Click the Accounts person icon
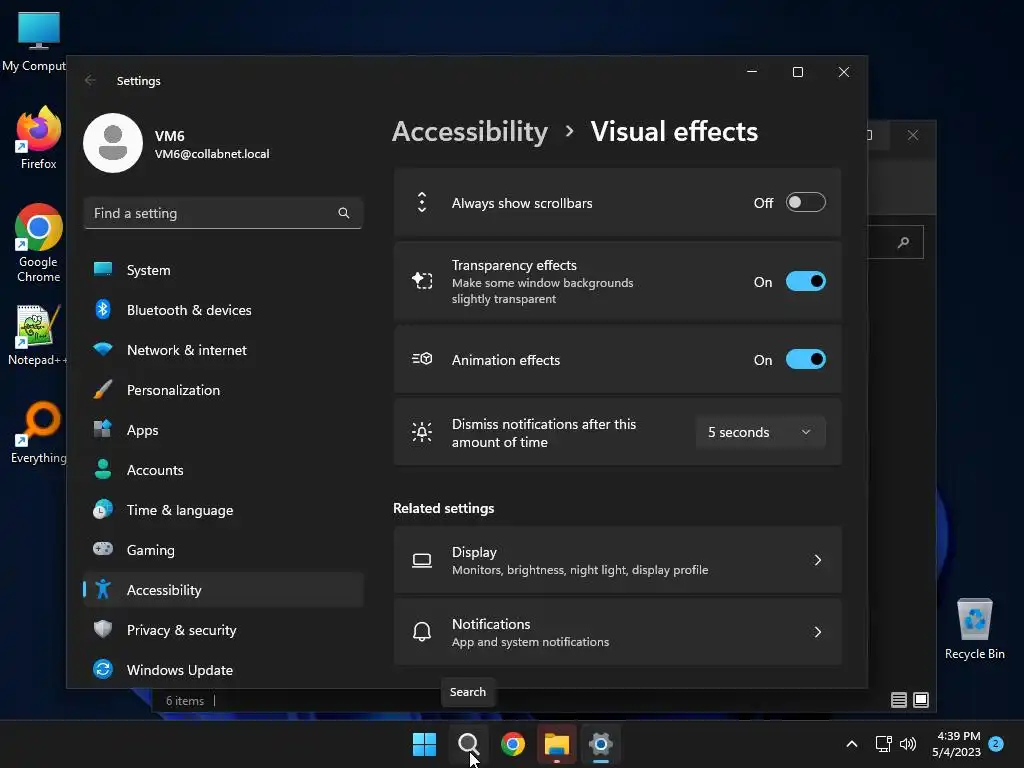Viewport: 1024px width, 768px height. point(103,469)
